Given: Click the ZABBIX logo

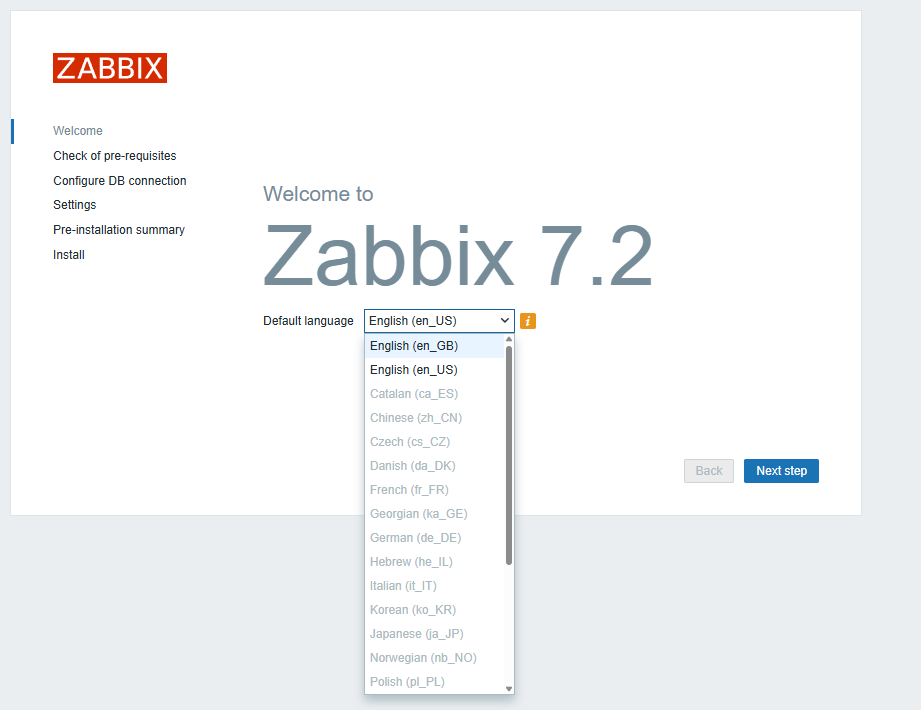Looking at the screenshot, I should [110, 68].
